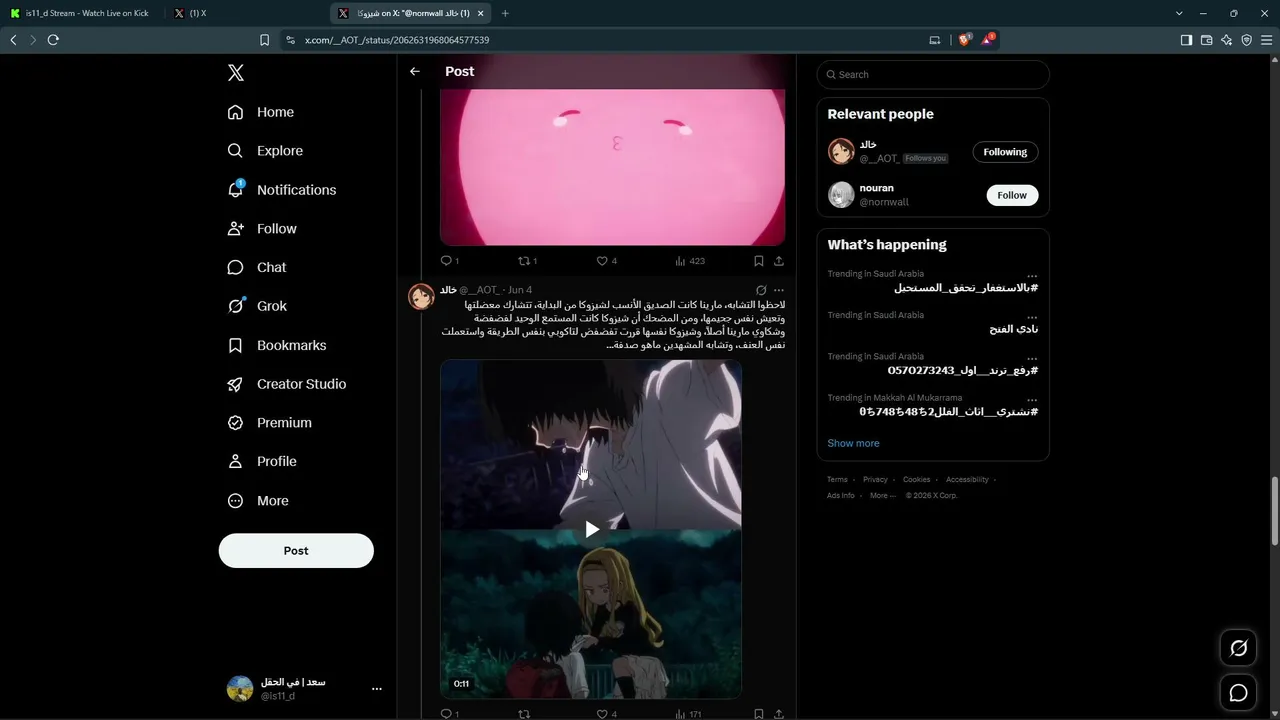Open the pink image attachment
The height and width of the screenshot is (720, 1280).
[x=613, y=167]
